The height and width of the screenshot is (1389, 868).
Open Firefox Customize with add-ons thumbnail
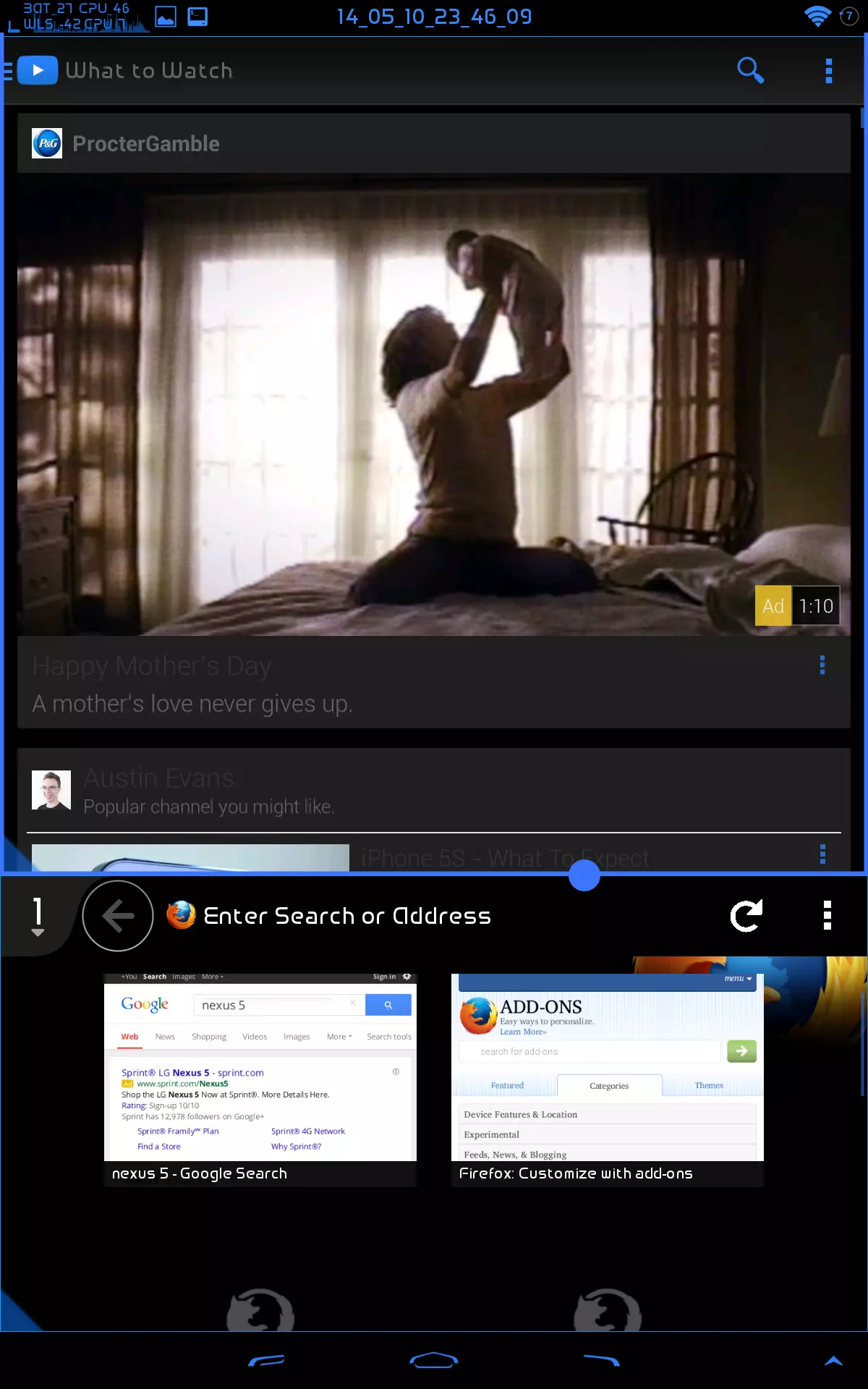click(608, 1078)
